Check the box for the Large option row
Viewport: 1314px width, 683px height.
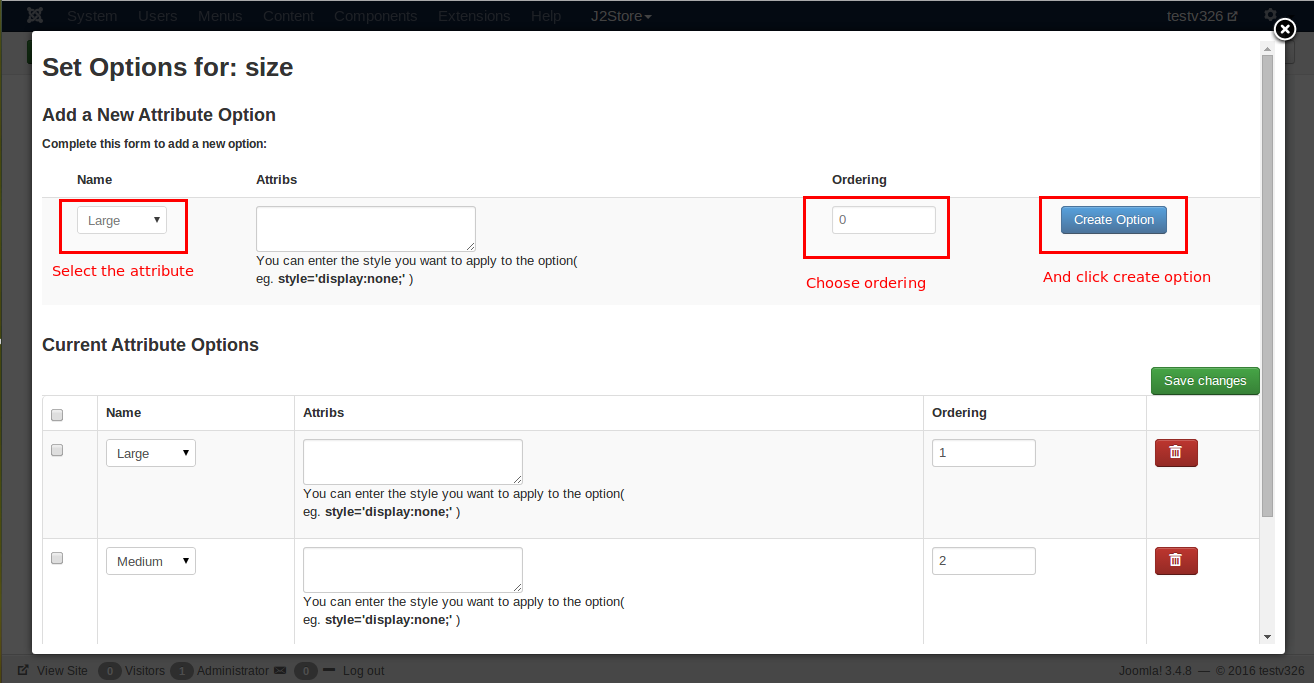pyautogui.click(x=57, y=451)
